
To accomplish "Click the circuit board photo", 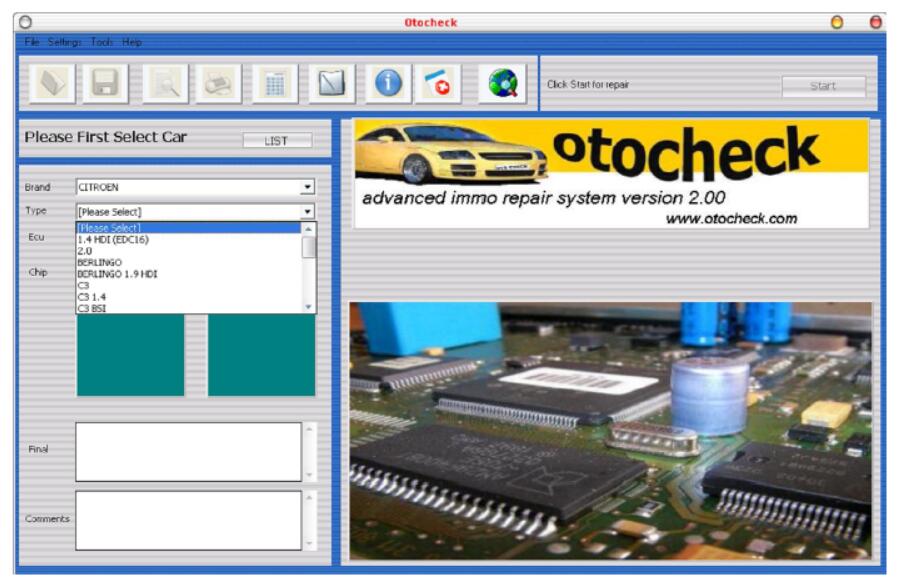I will coord(610,431).
